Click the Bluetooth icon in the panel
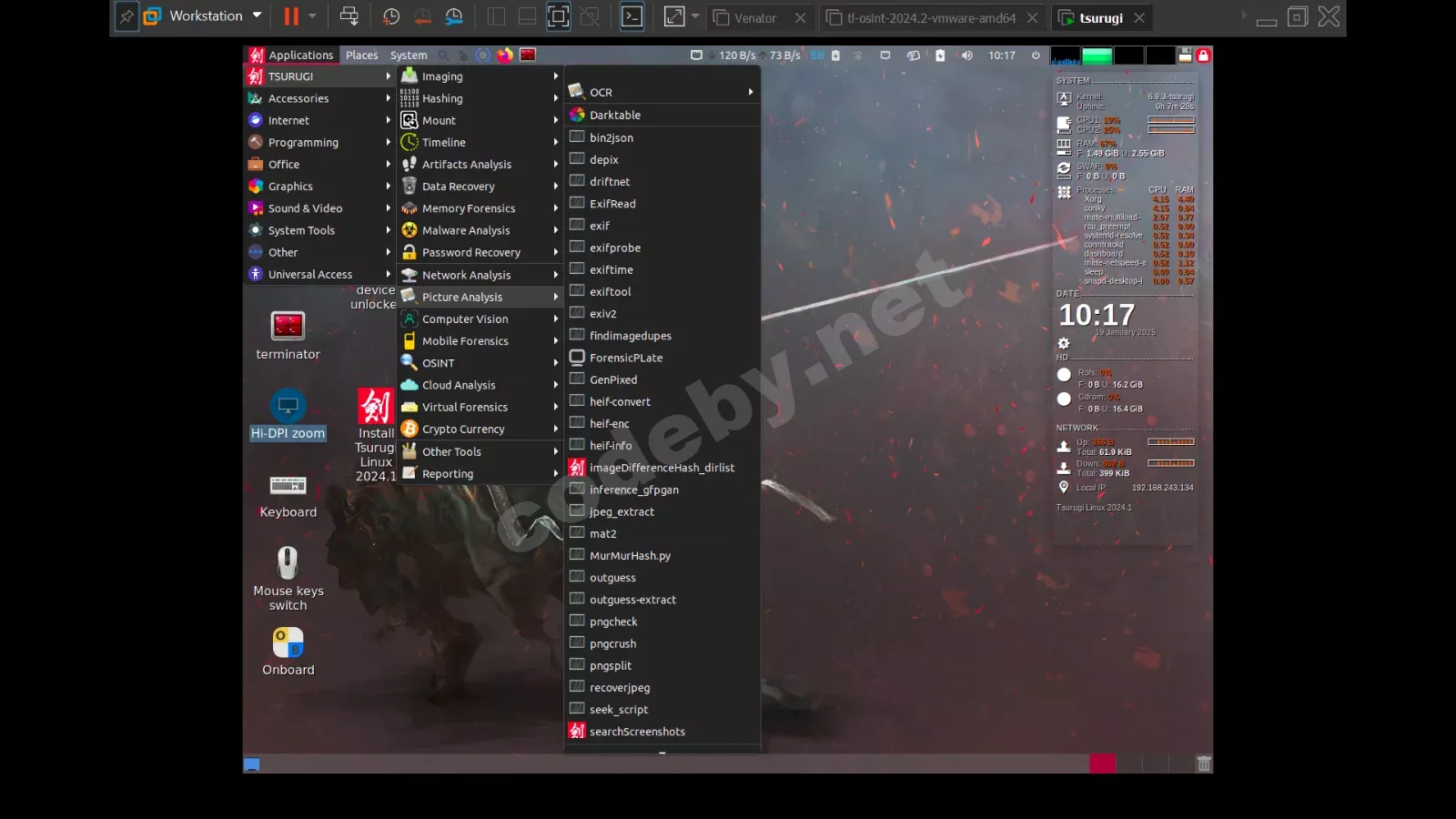Screen dimensions: 1456x819 [x=857, y=56]
